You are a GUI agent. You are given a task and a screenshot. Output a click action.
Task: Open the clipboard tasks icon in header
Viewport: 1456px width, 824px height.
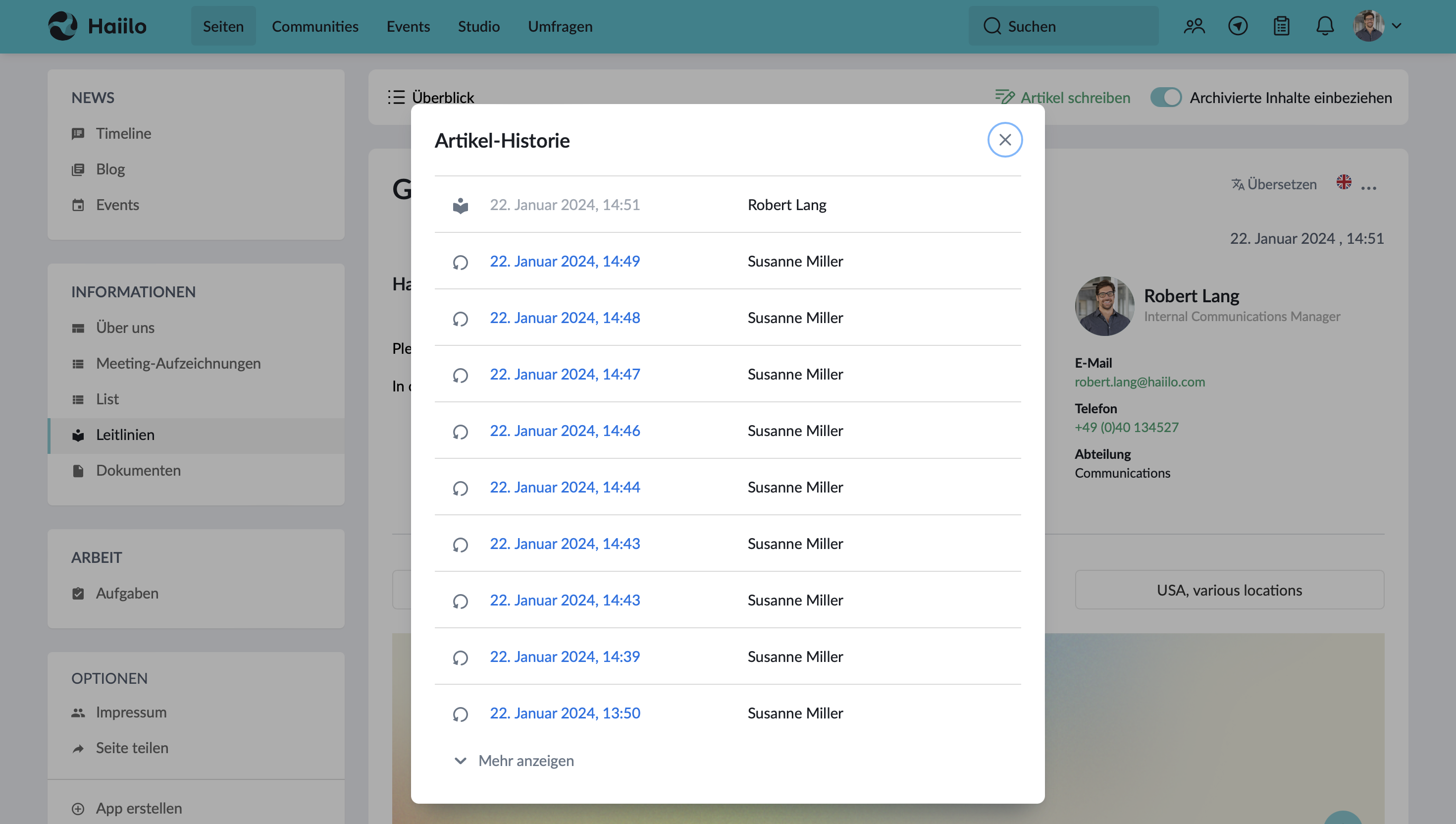pyautogui.click(x=1281, y=26)
